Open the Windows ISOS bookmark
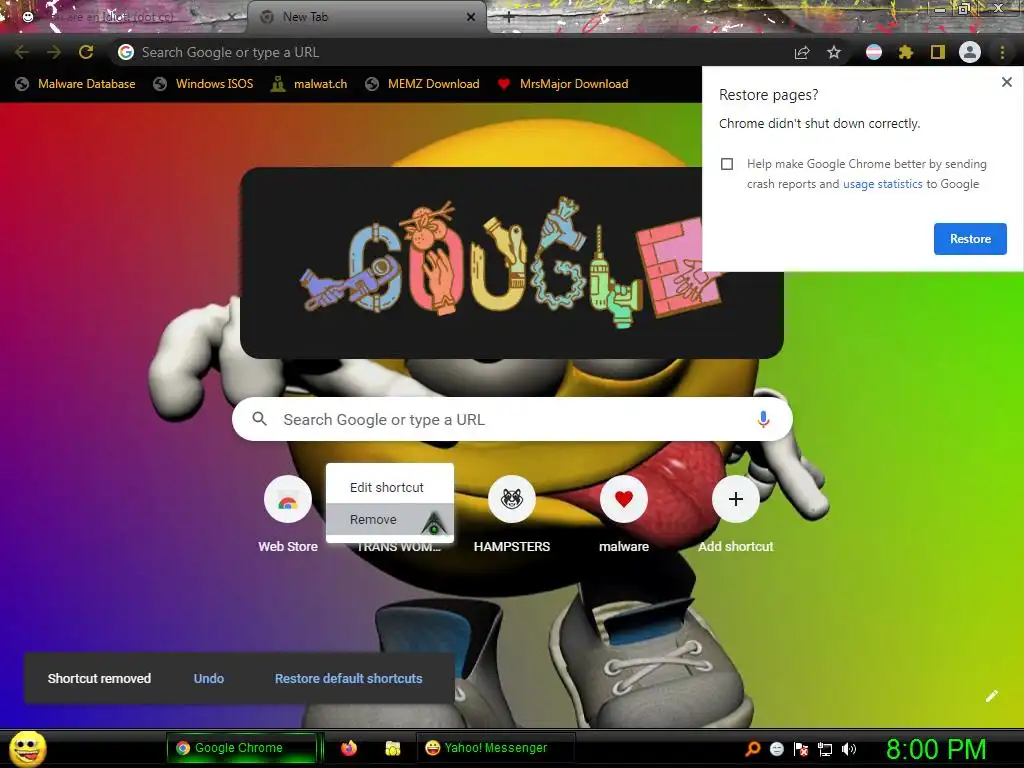1024x768 pixels. pos(203,84)
